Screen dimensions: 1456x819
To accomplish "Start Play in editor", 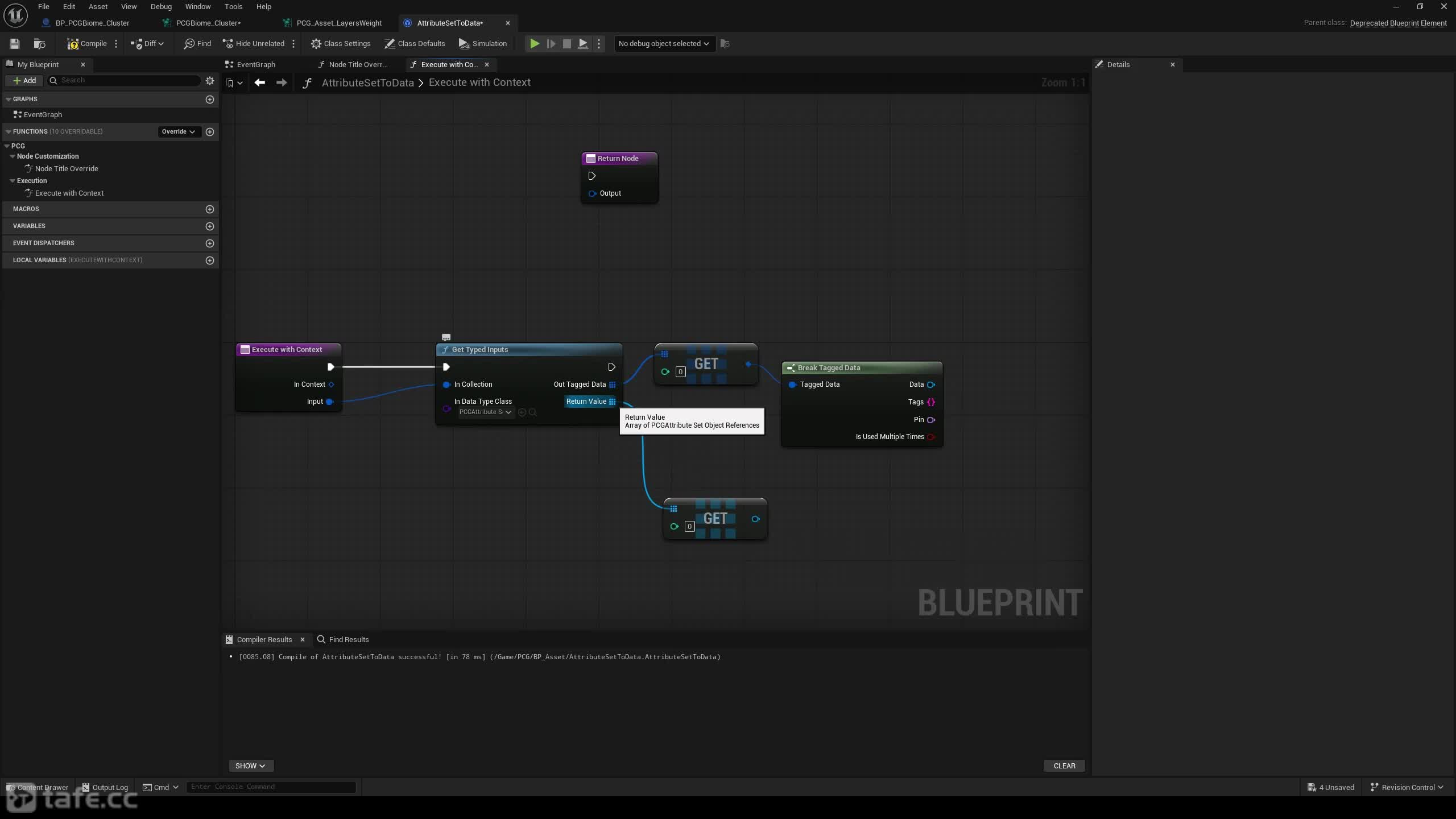I will [x=534, y=43].
